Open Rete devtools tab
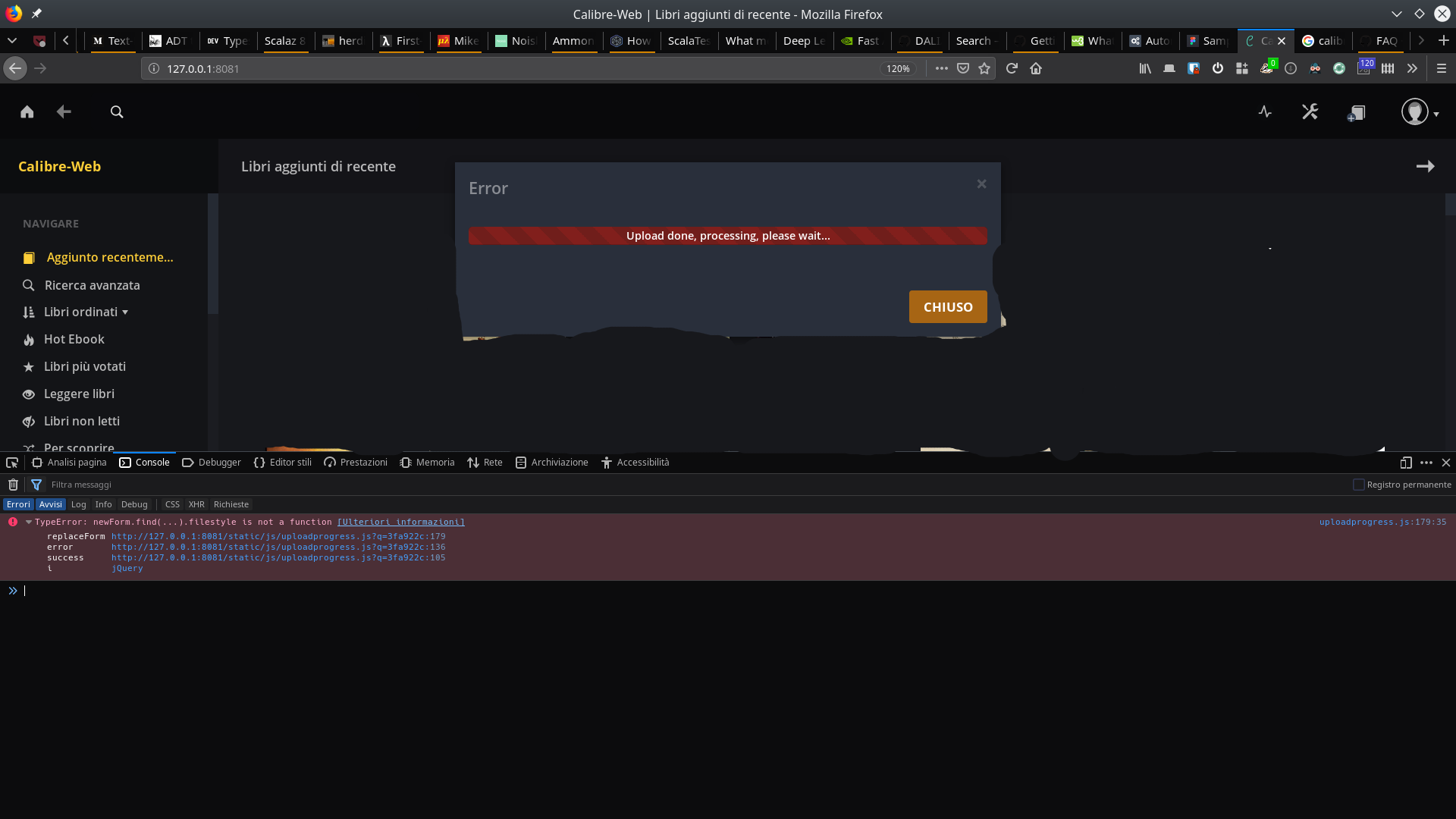This screenshot has width=1456, height=819. [485, 463]
